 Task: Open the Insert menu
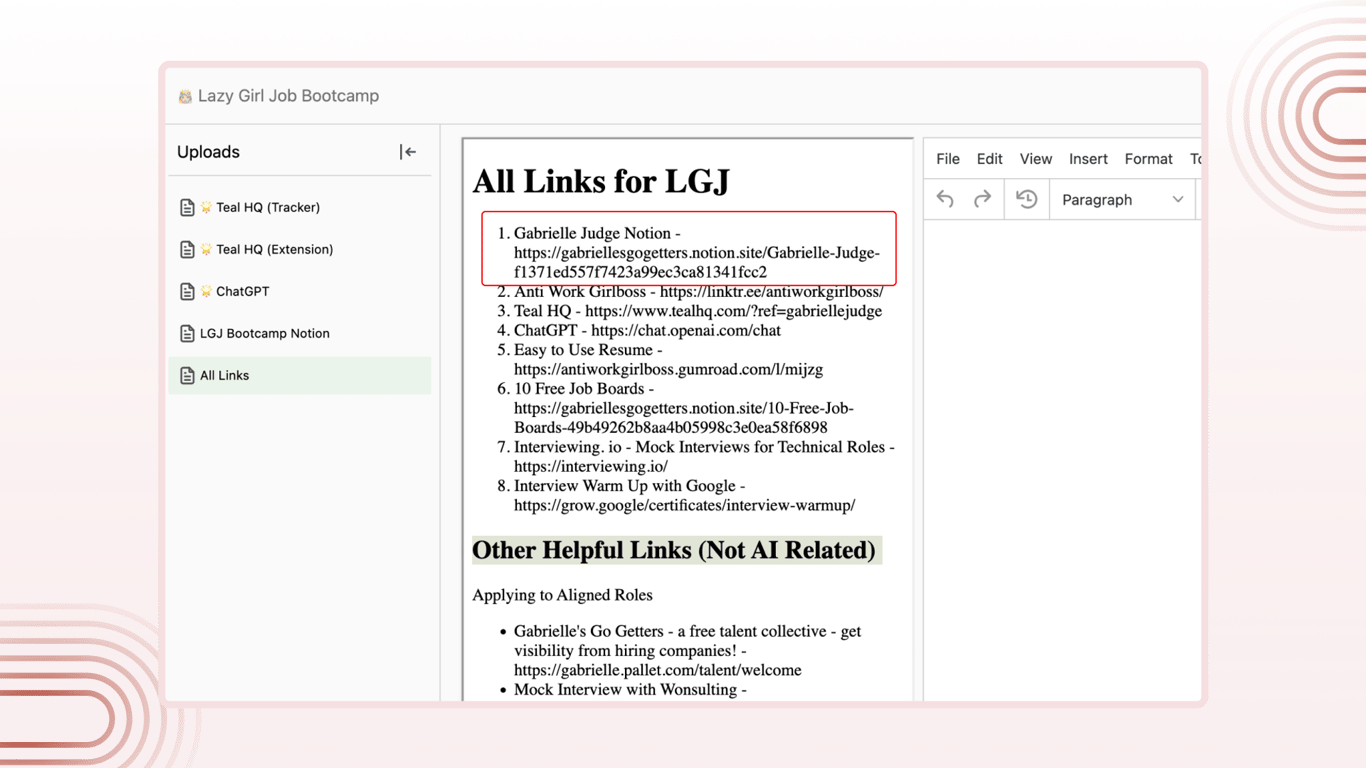[x=1088, y=159]
